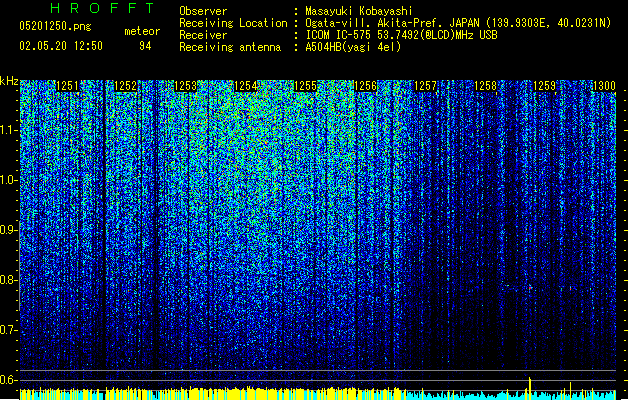Viewport: 629px width, 400px height.
Task: Select receiver text ICOM IC-575 53.7492 MHz USB
Action: 402,35
